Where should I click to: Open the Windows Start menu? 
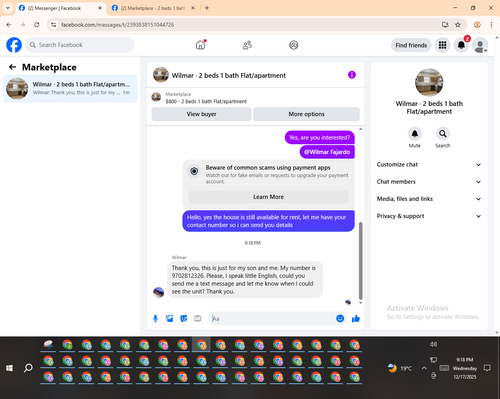(9, 368)
